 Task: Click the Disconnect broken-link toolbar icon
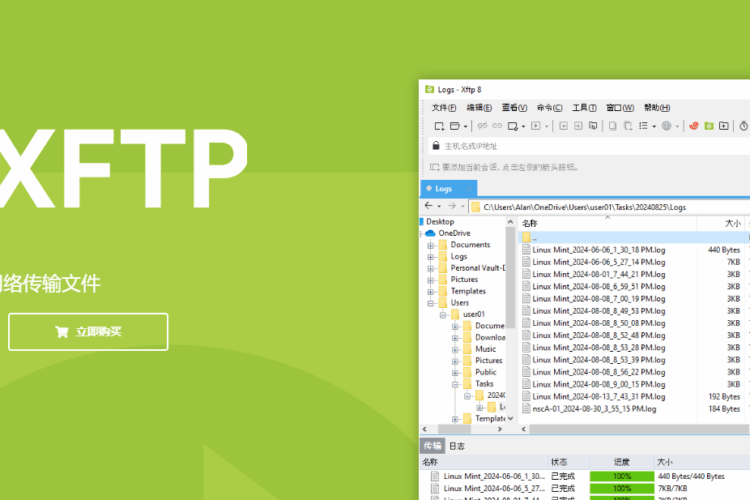(x=482, y=126)
